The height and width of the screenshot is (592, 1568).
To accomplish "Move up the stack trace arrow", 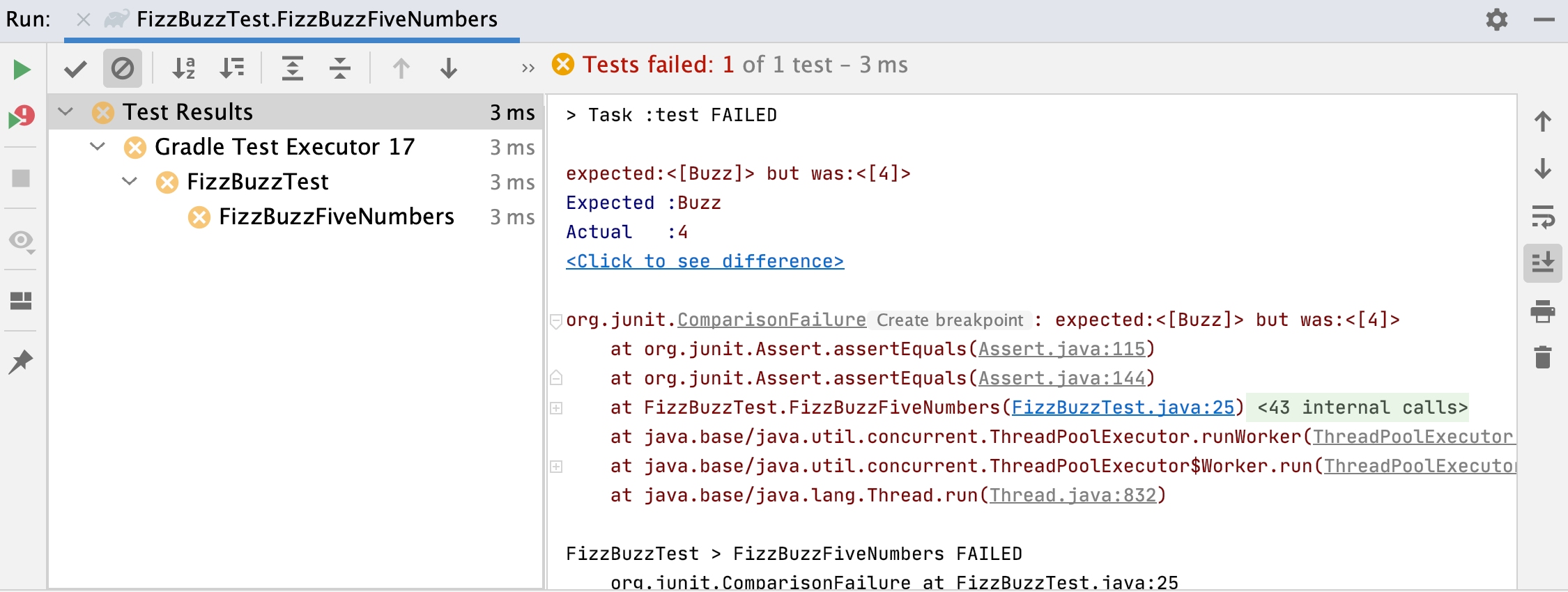I will point(1543,121).
